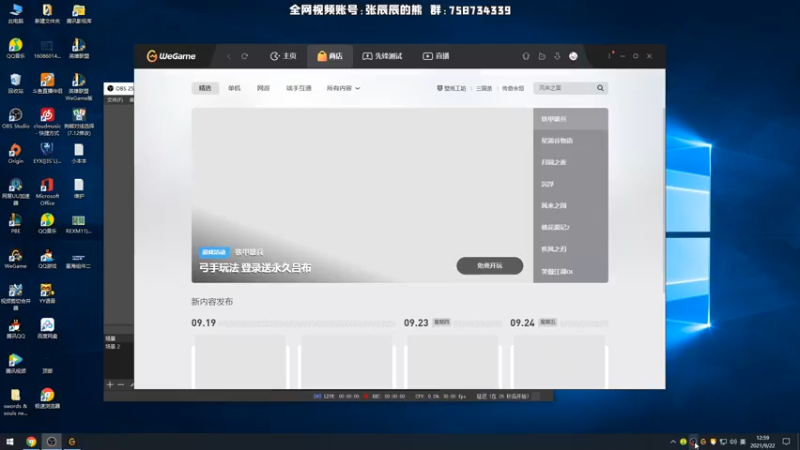This screenshot has width=800, height=450.
Task: Open the WeGame desktop shortcut
Action: pos(15,259)
